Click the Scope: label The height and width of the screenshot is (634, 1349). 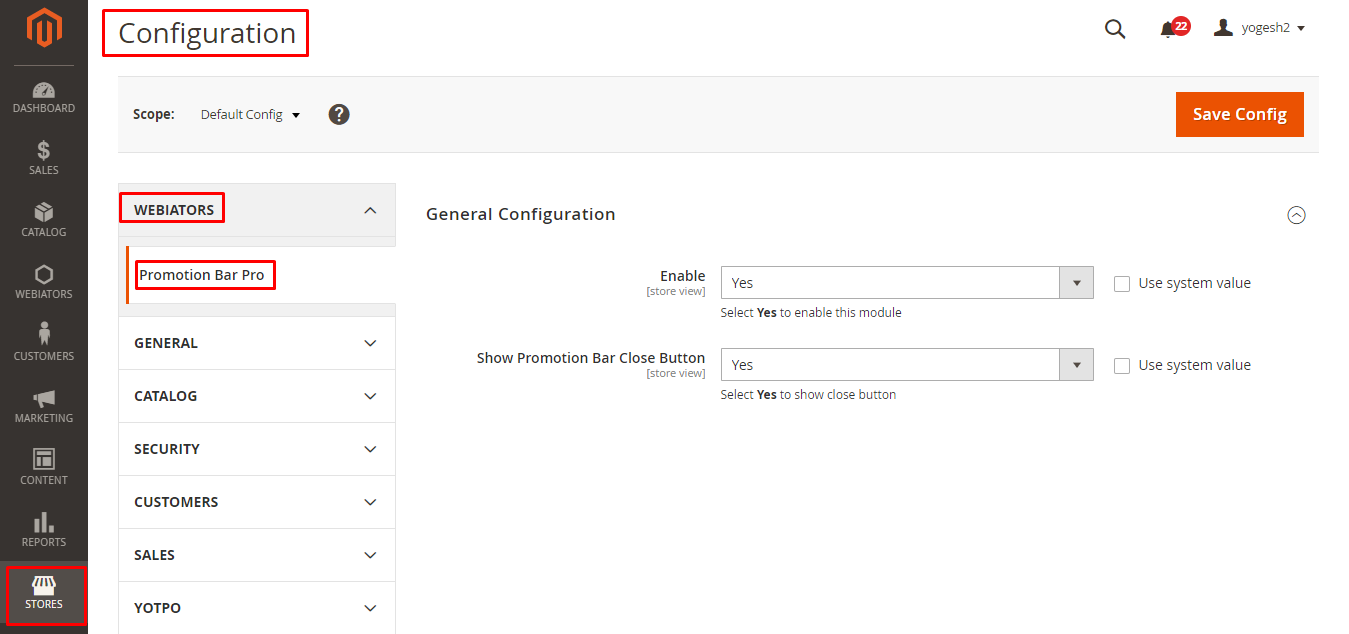coord(154,114)
